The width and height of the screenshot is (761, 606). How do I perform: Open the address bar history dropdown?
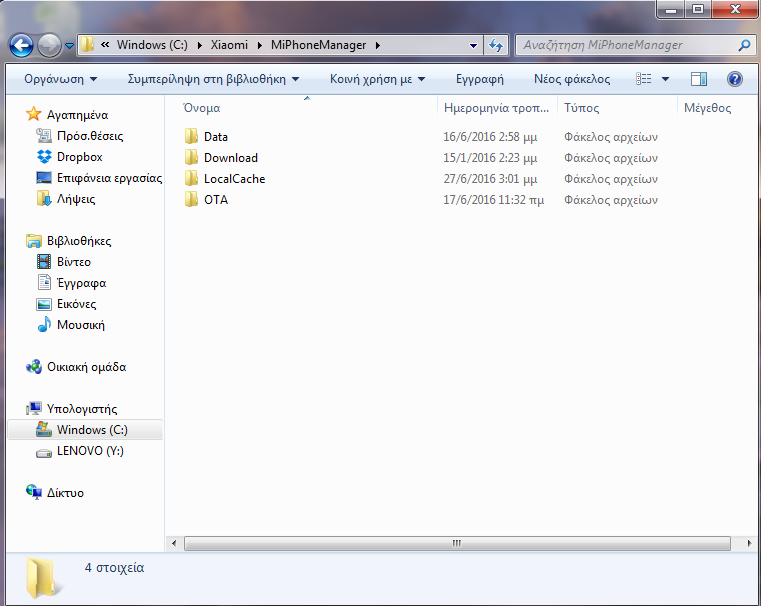pyautogui.click(x=473, y=46)
